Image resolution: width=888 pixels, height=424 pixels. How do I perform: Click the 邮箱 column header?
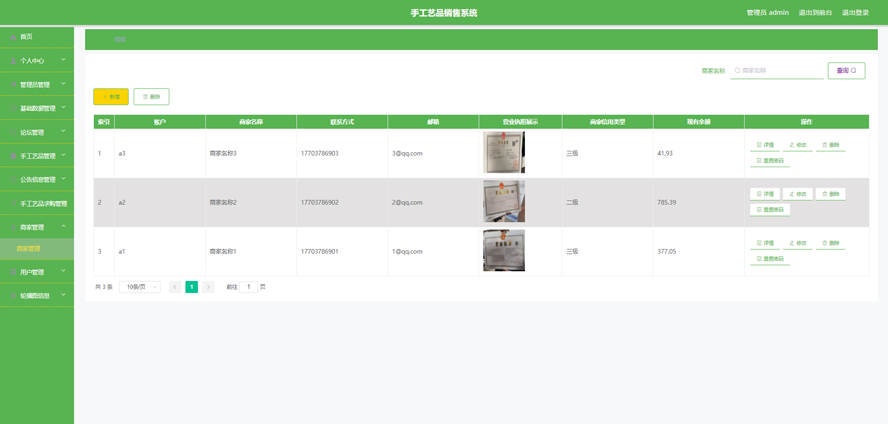[x=433, y=122]
